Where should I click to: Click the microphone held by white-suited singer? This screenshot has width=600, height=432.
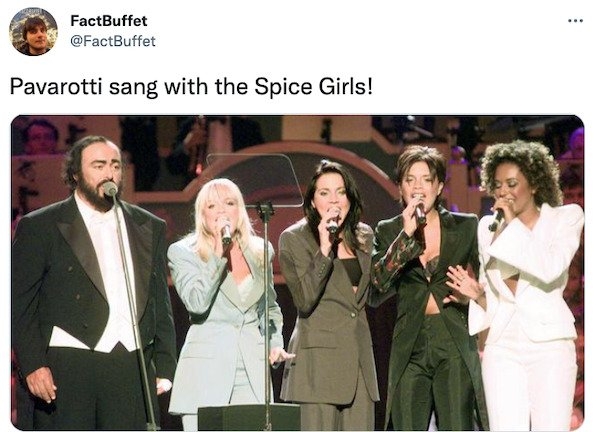click(497, 216)
